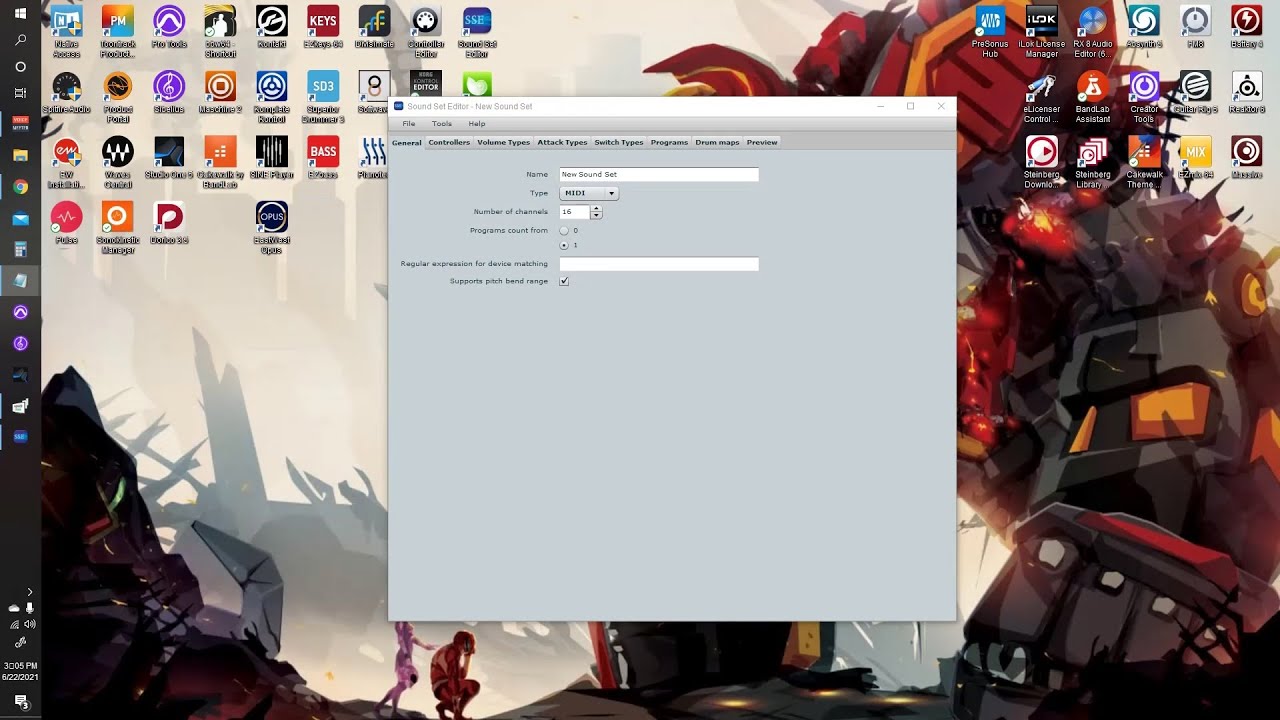This screenshot has height=720, width=1280.
Task: Switch to the Volume Types tab
Action: click(x=504, y=142)
